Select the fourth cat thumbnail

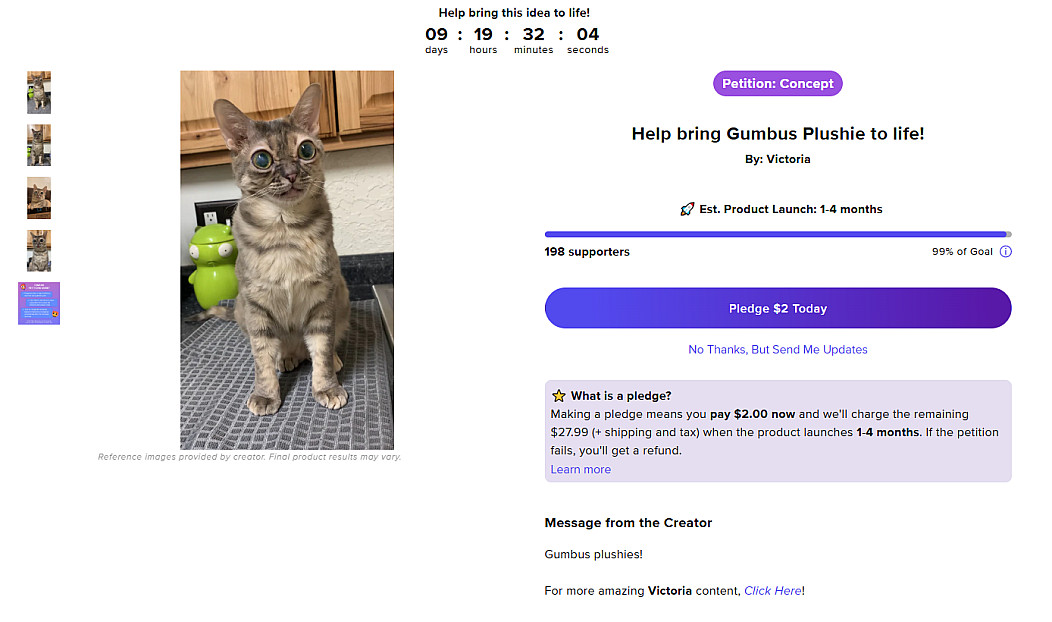39,251
